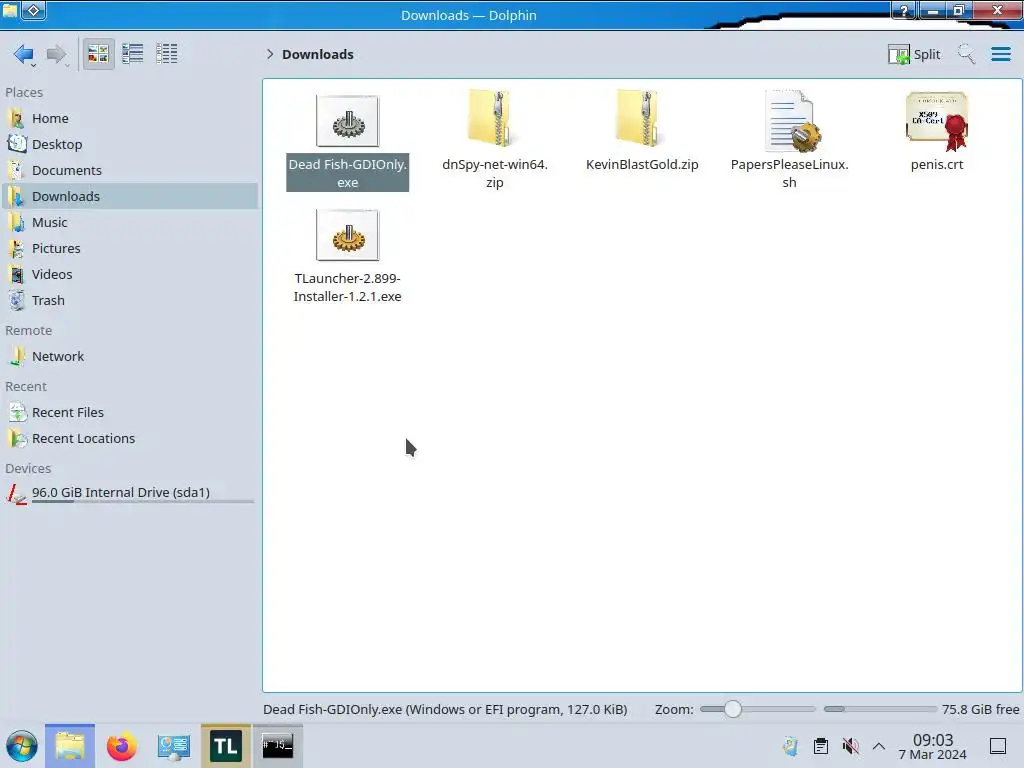1024x768 pixels.
Task: Expand hidden system tray icons
Action: click(x=879, y=746)
